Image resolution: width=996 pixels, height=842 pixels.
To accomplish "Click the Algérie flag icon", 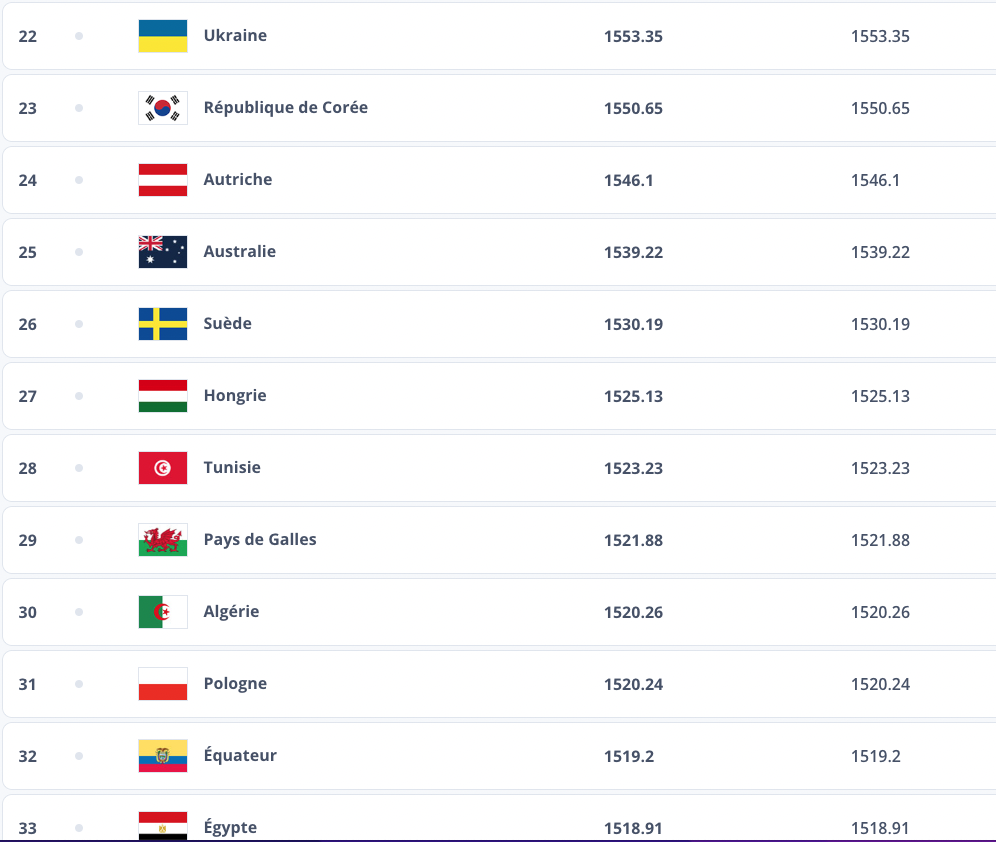I will pyautogui.click(x=163, y=612).
